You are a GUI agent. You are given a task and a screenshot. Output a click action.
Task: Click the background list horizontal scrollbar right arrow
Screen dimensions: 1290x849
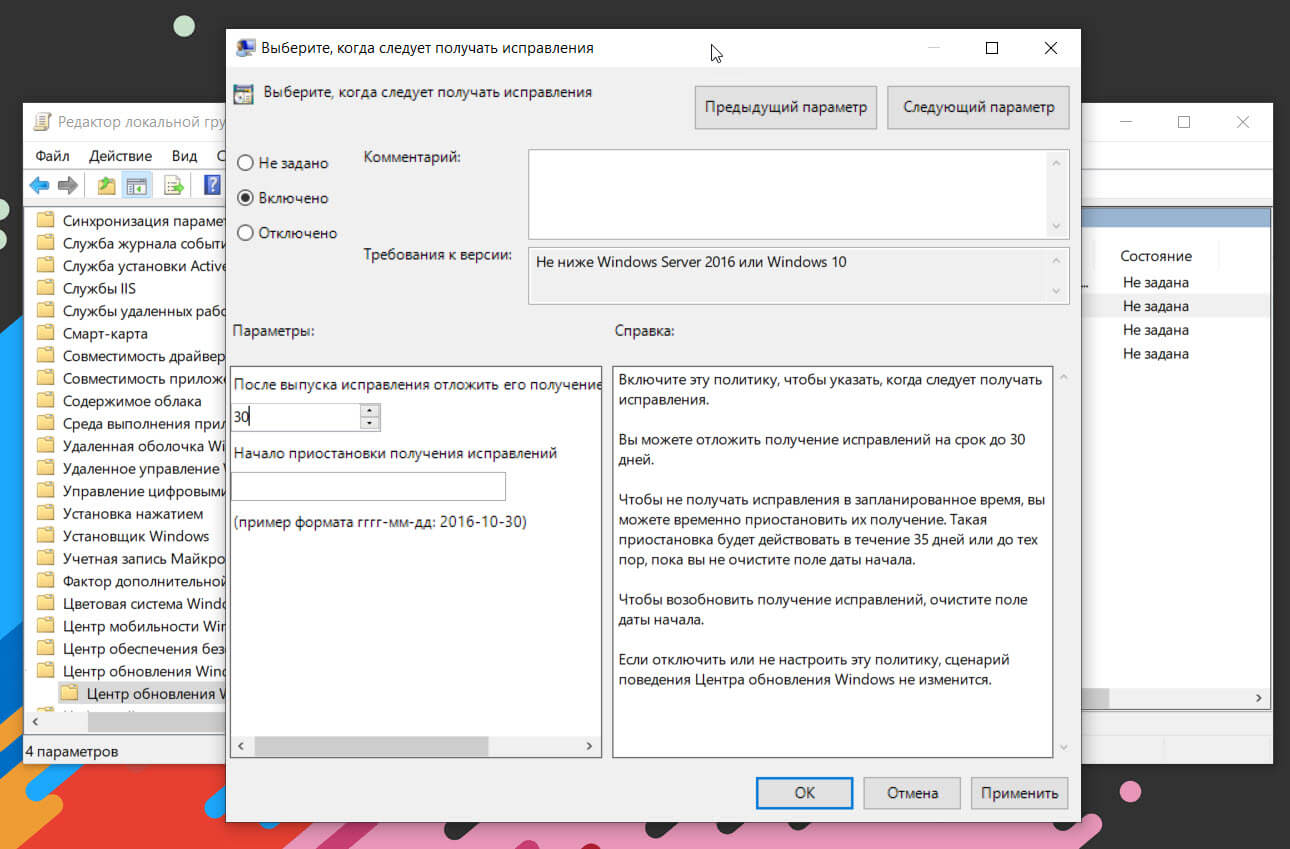[1260, 699]
